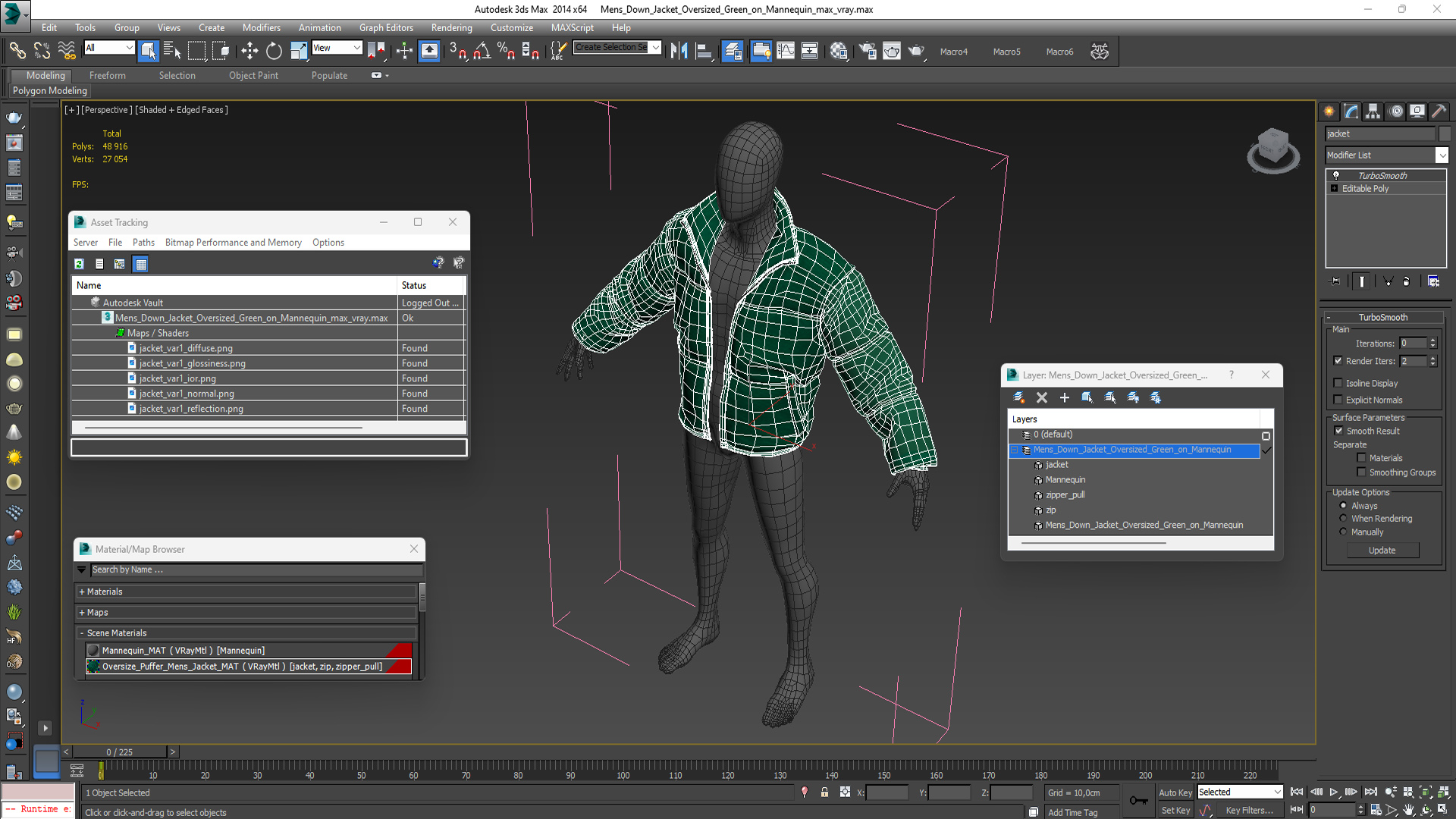Select the Move tool in main toolbar
Screen dimensions: 1456x819
click(x=249, y=51)
